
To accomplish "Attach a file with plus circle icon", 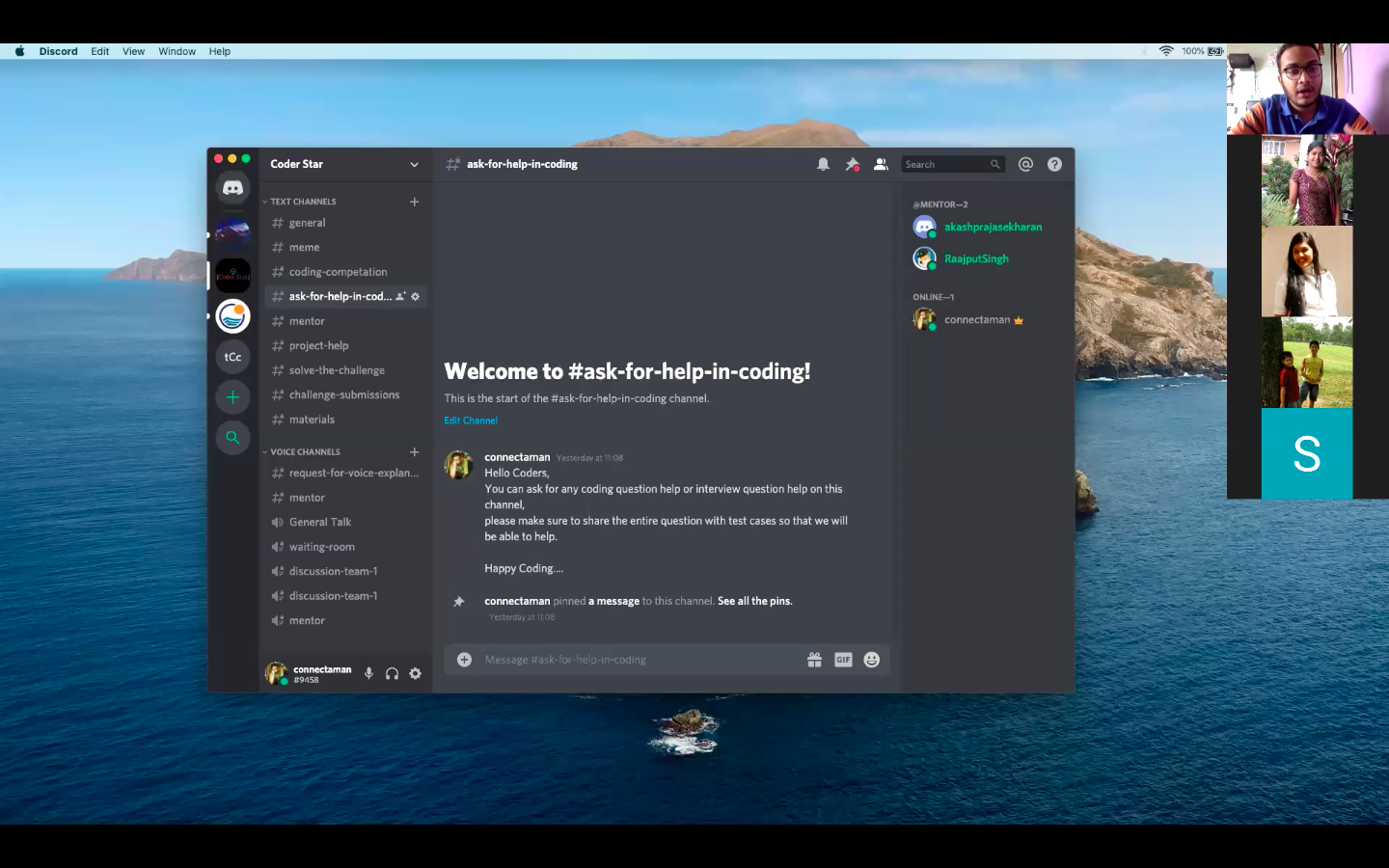I will (x=464, y=660).
